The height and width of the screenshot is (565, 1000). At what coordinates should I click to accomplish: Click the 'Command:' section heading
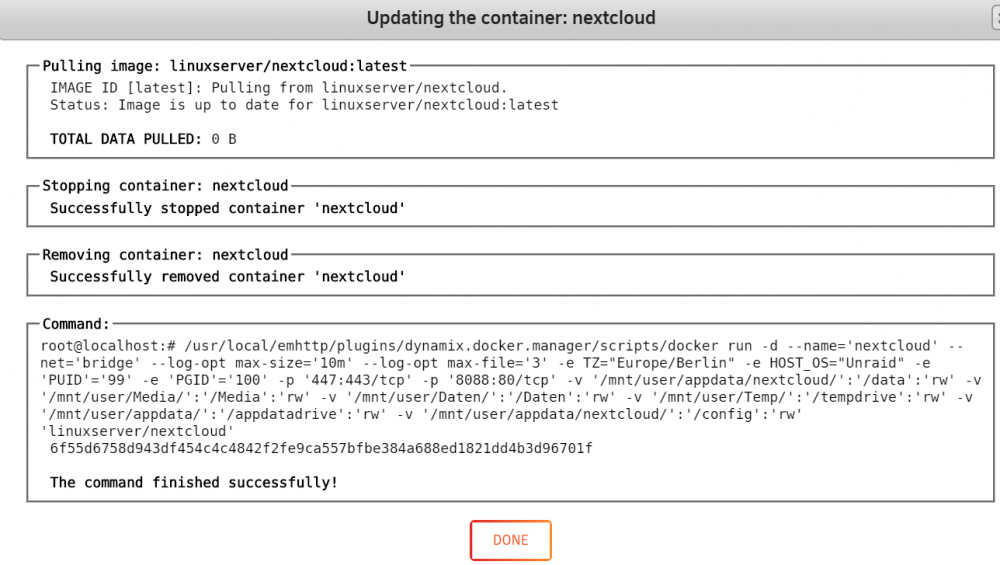pos(76,324)
